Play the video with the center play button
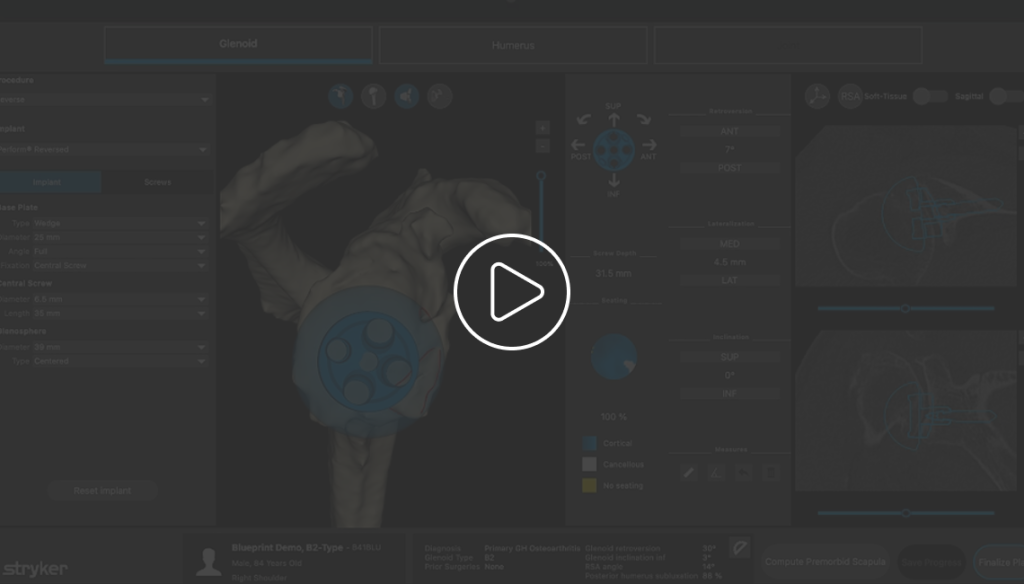 coord(511,291)
